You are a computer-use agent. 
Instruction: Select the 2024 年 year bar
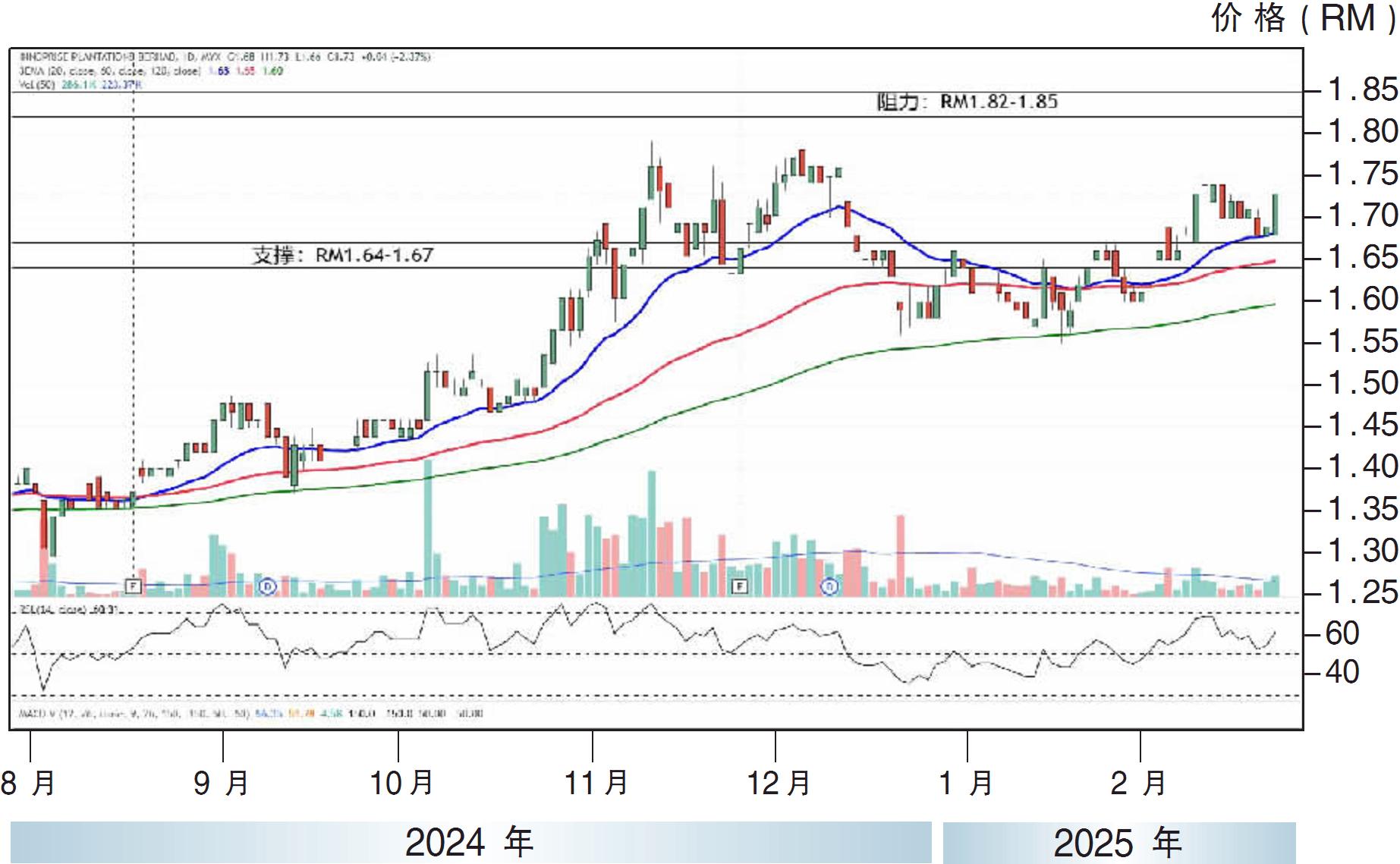click(x=470, y=842)
